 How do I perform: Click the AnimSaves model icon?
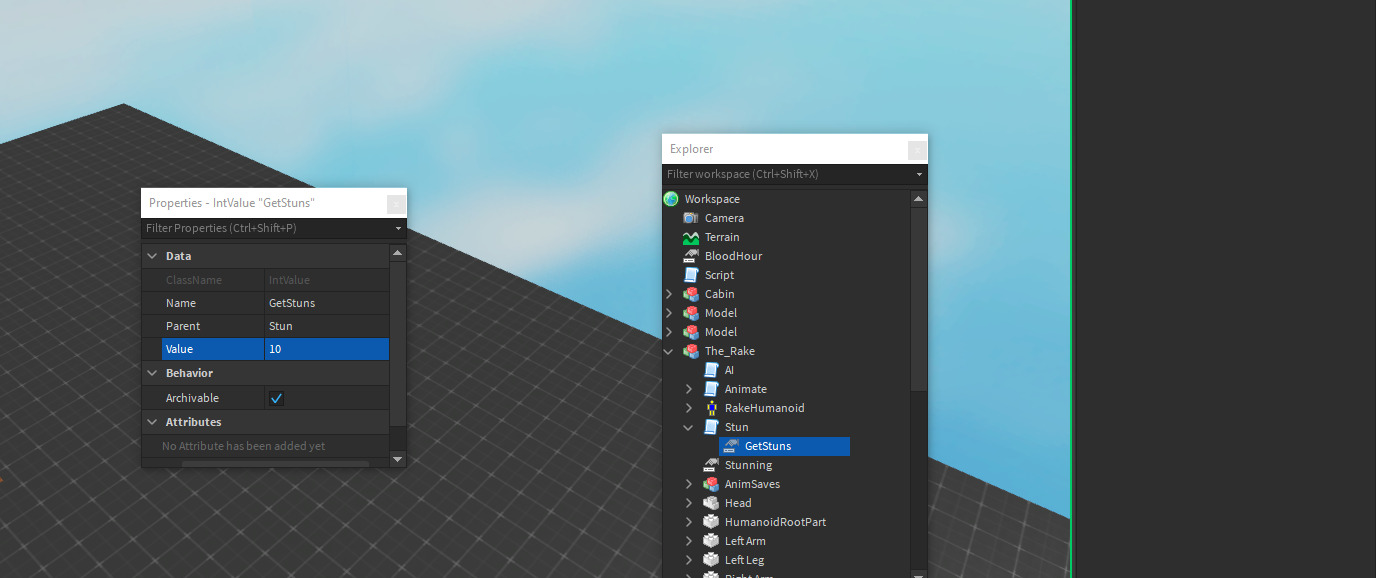pyautogui.click(x=711, y=484)
